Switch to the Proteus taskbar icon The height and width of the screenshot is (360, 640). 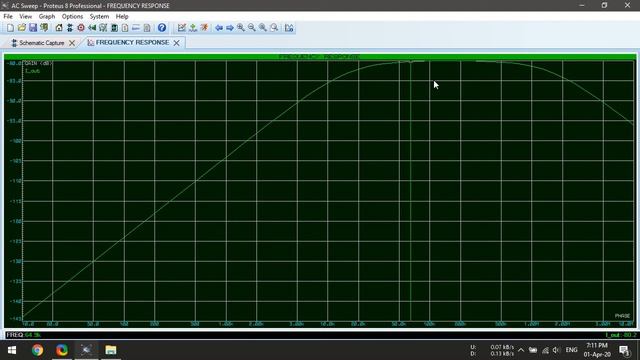pyautogui.click(x=86, y=350)
